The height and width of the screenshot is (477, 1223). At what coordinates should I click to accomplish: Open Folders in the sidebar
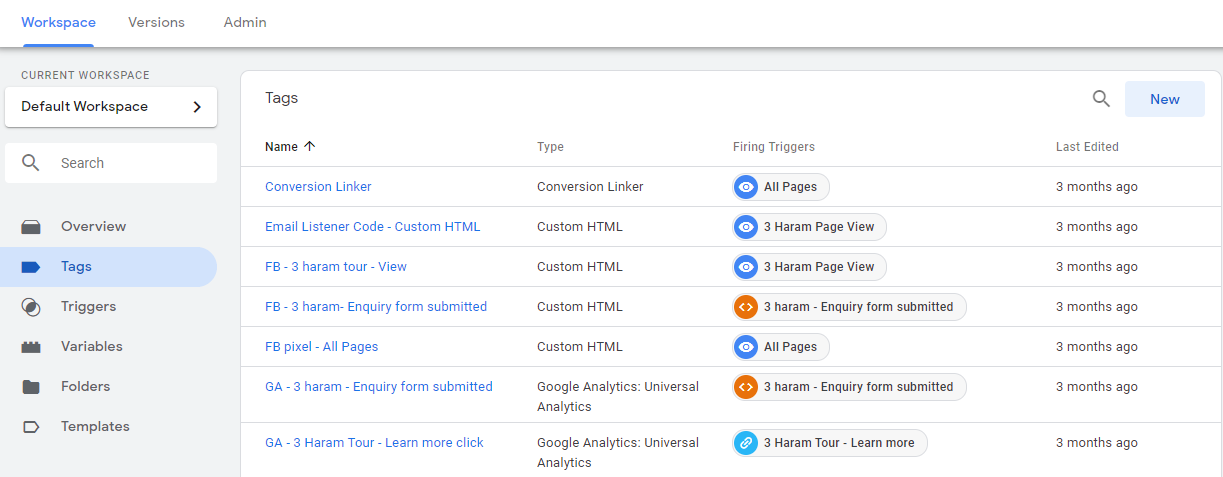(85, 387)
